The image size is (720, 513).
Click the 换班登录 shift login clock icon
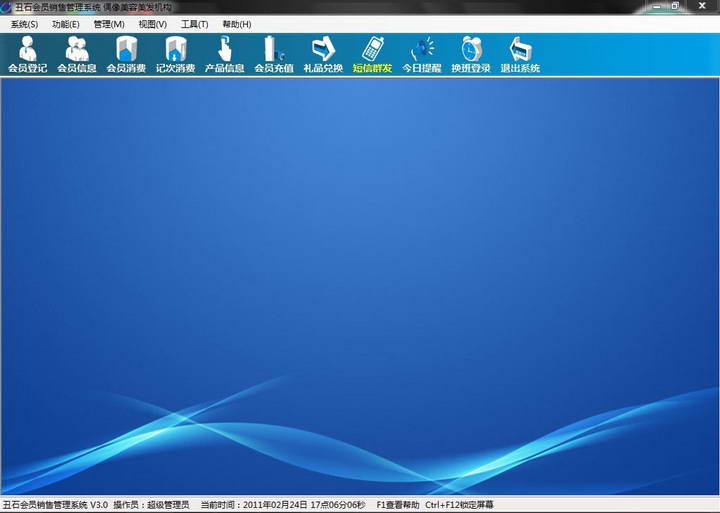coord(471,54)
